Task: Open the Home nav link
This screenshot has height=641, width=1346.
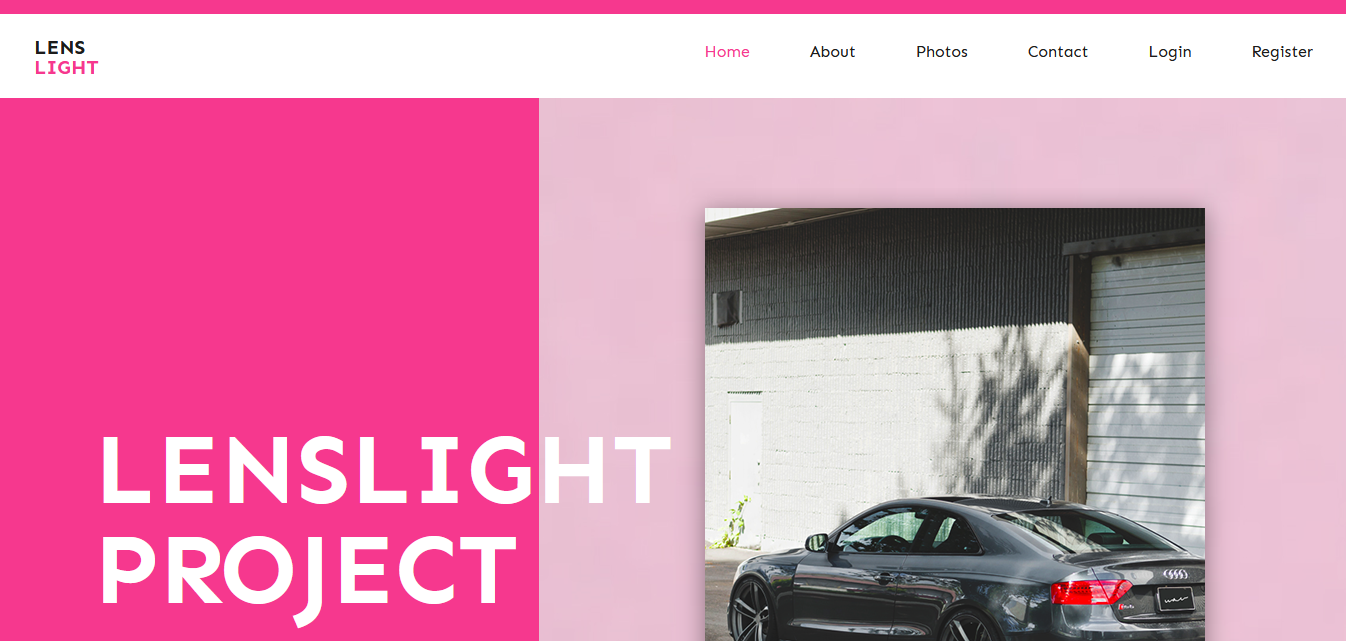Action: point(727,52)
